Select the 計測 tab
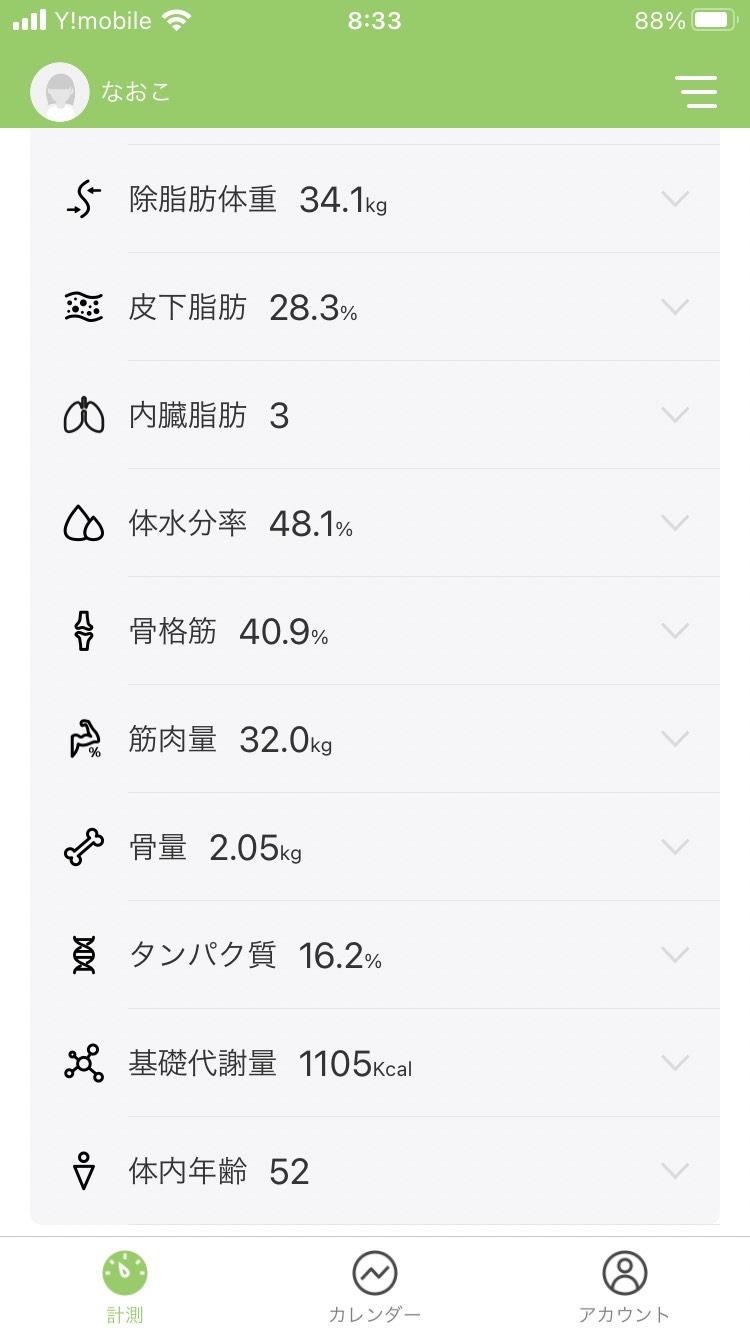 point(125,1288)
